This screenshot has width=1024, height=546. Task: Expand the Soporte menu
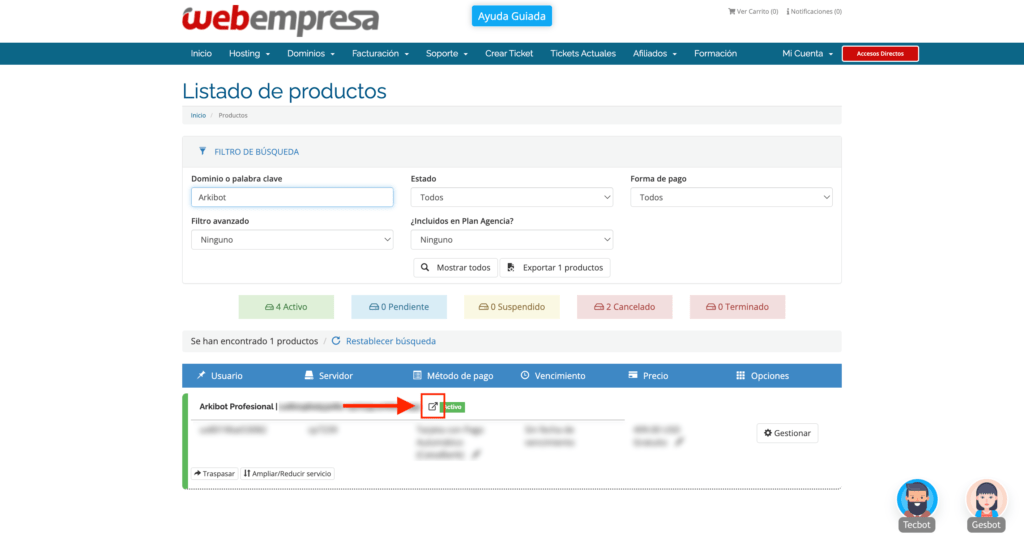[447, 54]
